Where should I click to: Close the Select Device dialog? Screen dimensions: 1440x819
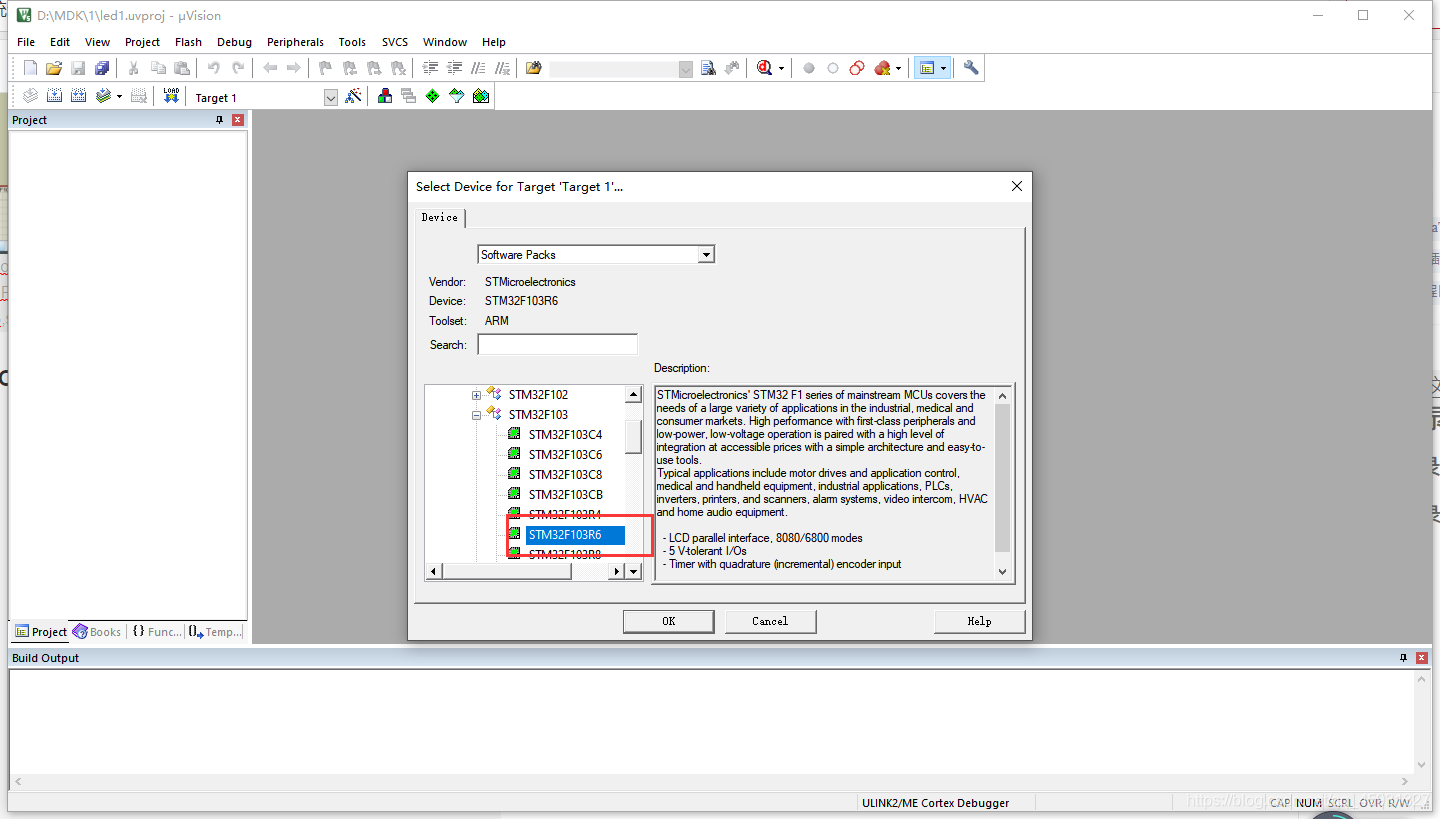1017,186
